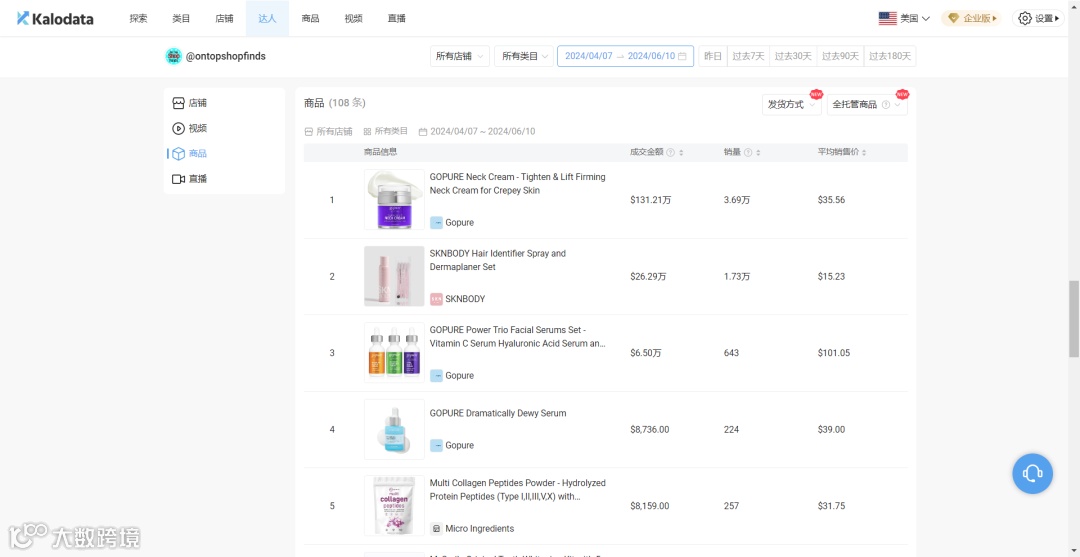Expand the 所有店铺 dropdown
The height and width of the screenshot is (557, 1080).
(x=460, y=56)
